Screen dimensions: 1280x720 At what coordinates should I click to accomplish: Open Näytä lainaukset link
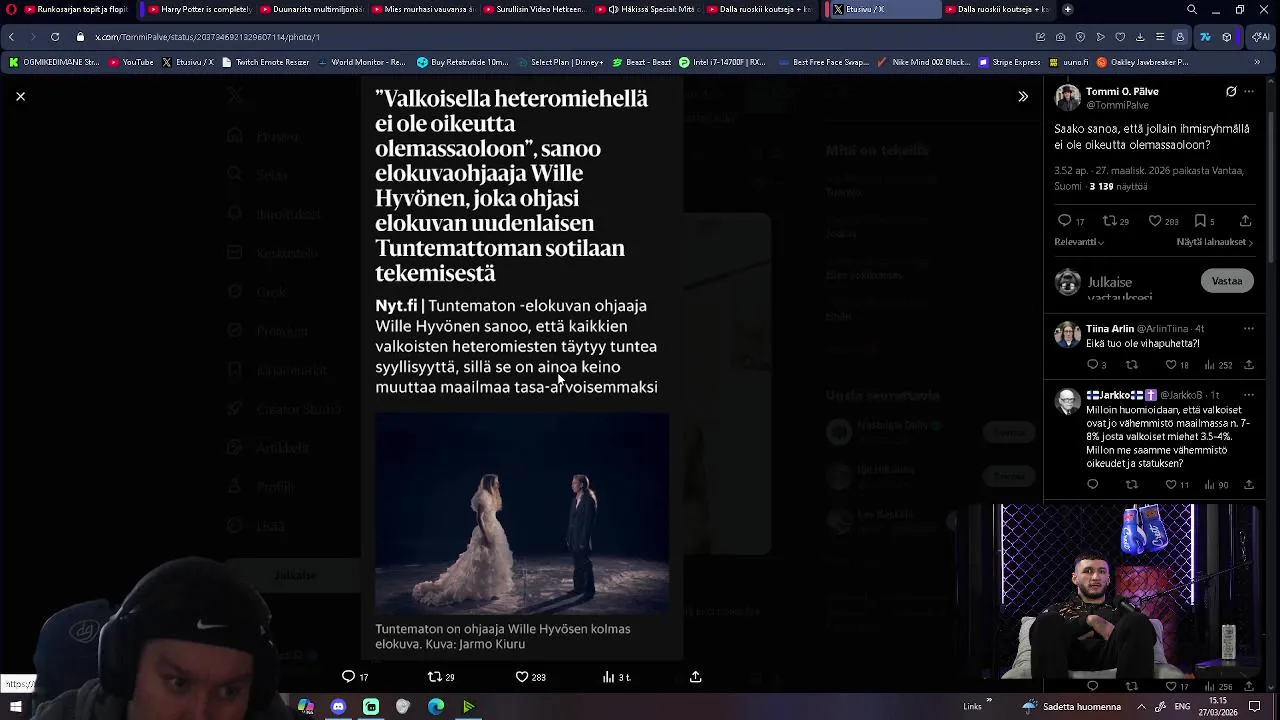pyautogui.click(x=1214, y=242)
